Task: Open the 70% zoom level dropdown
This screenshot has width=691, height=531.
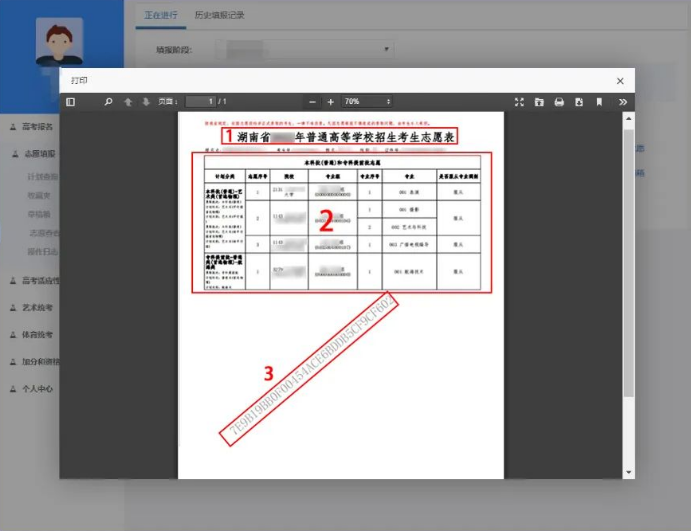Action: 367,102
